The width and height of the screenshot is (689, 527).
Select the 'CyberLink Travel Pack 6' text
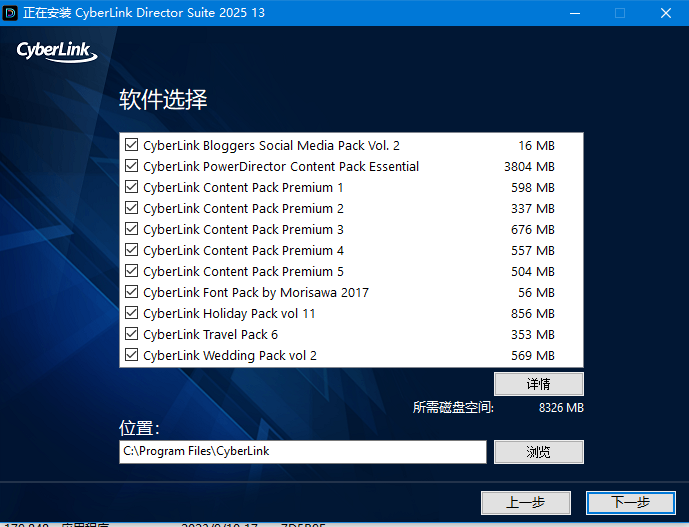click(210, 334)
